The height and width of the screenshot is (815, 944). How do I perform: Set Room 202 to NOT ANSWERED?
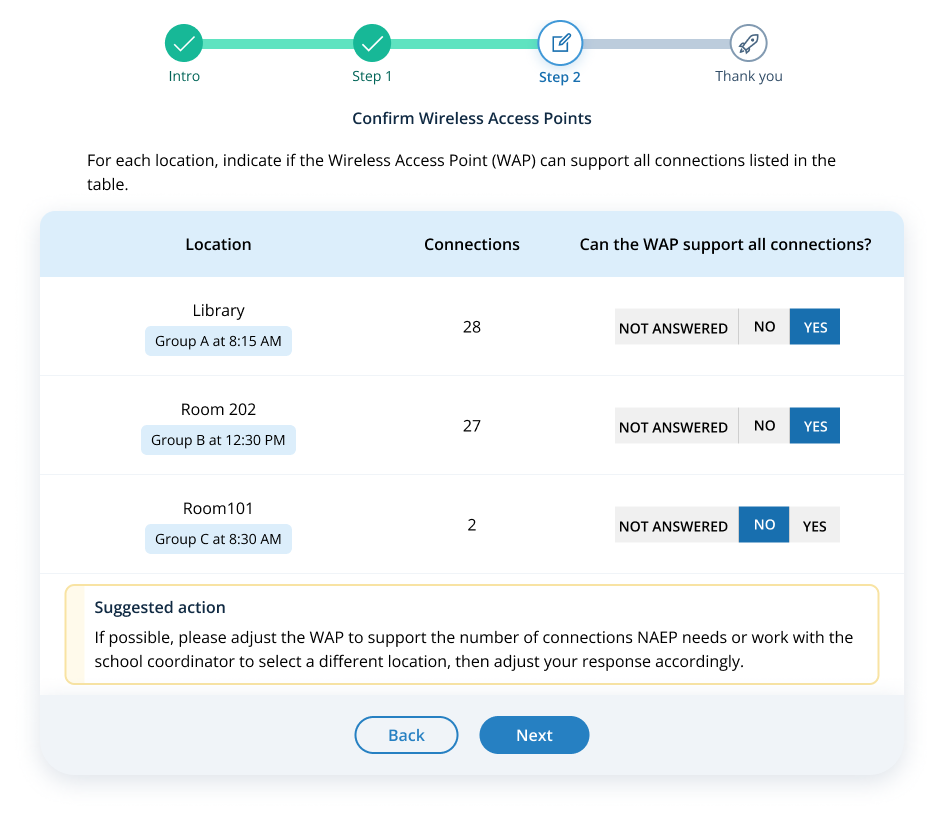pyautogui.click(x=674, y=427)
